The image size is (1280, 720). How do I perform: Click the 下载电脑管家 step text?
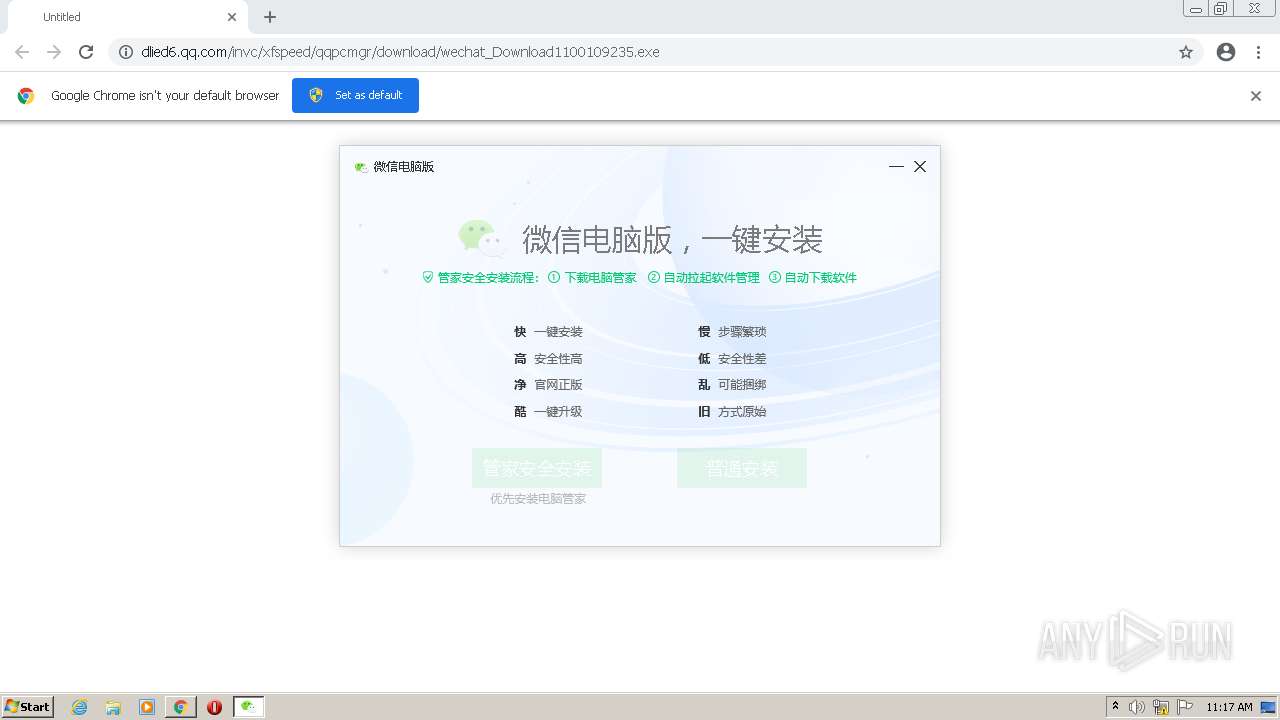tap(600, 278)
